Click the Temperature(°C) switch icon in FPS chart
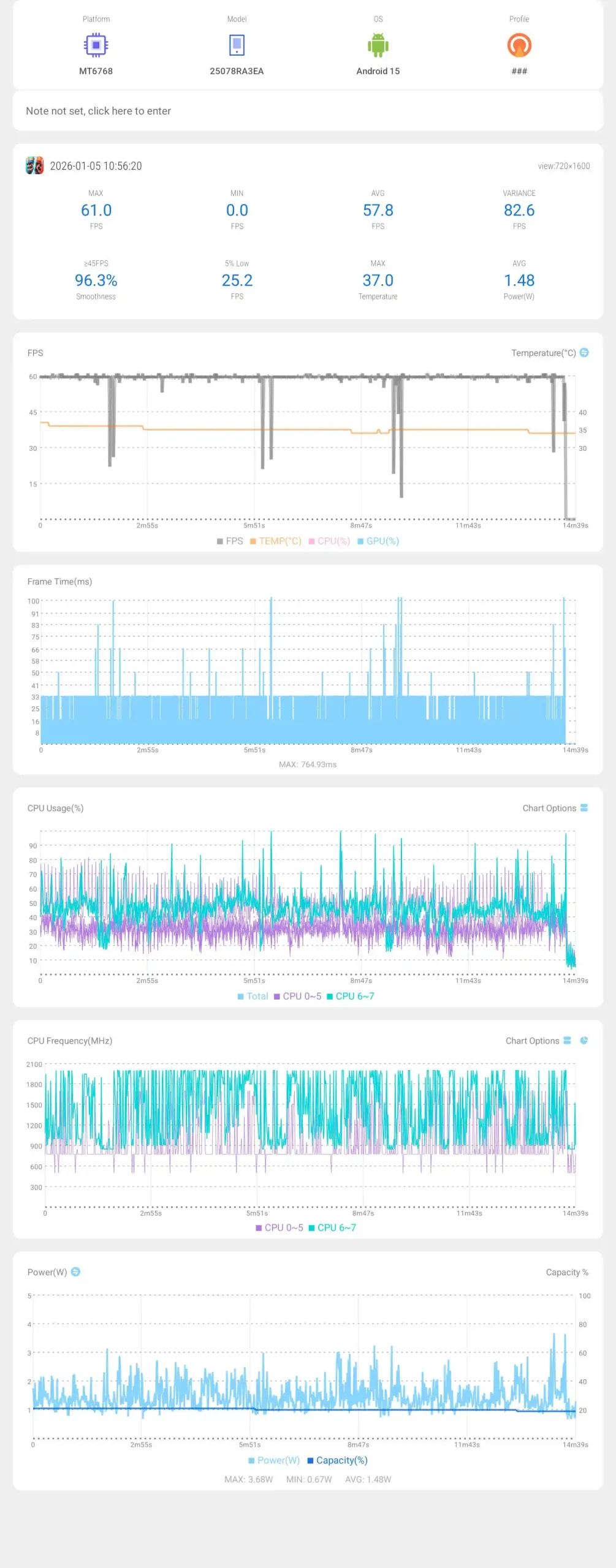Viewport: 616px width, 1568px height. tap(584, 353)
